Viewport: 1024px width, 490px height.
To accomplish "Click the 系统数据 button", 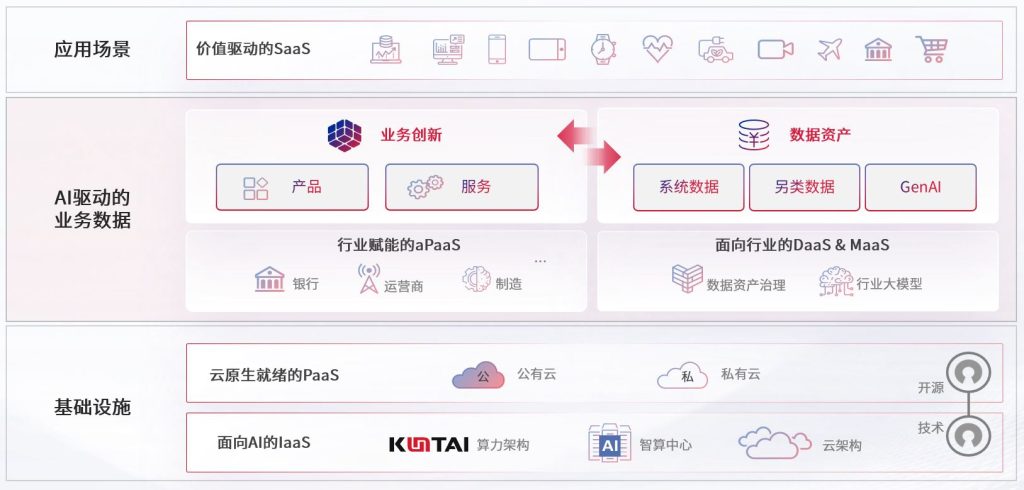I will pos(688,187).
